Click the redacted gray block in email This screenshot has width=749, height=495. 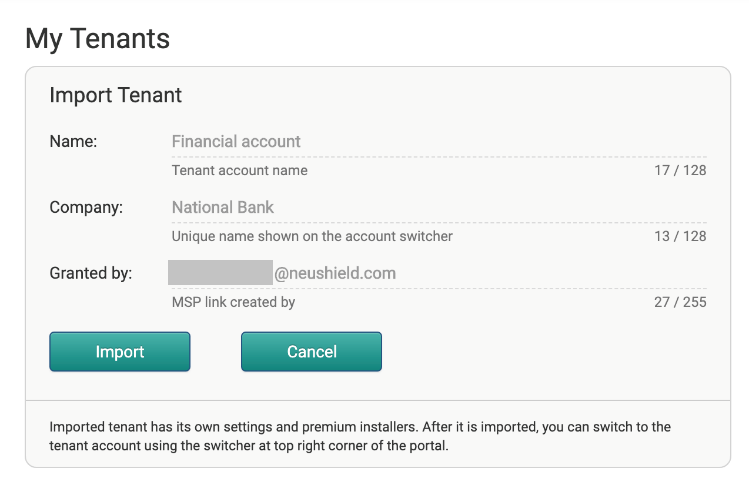coord(220,272)
